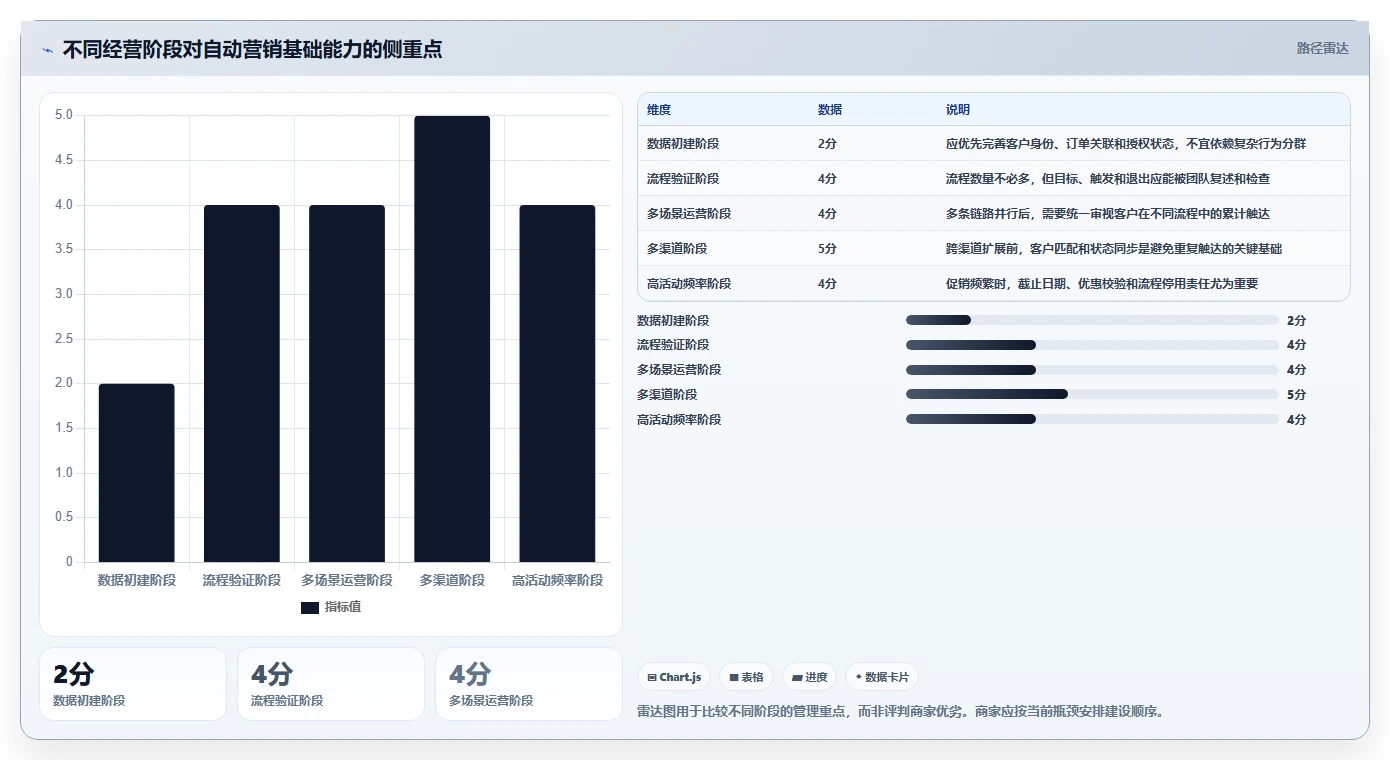Open the 2分 数据初建阶段 data card

tap(133, 684)
